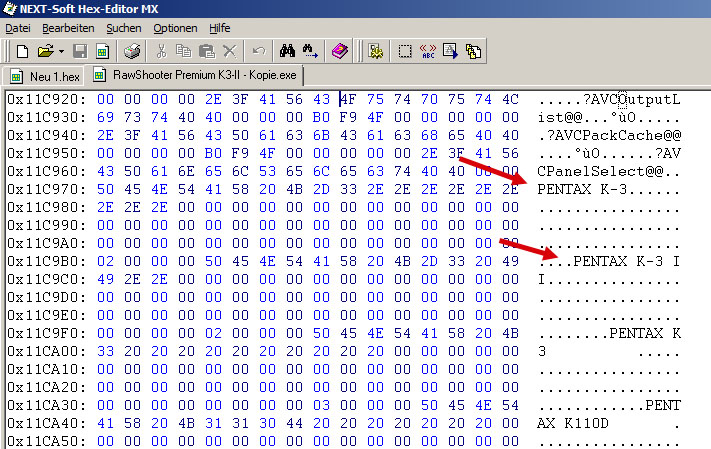Click the Save diskette icon
Viewport: 711px width, 449px height.
(78, 51)
